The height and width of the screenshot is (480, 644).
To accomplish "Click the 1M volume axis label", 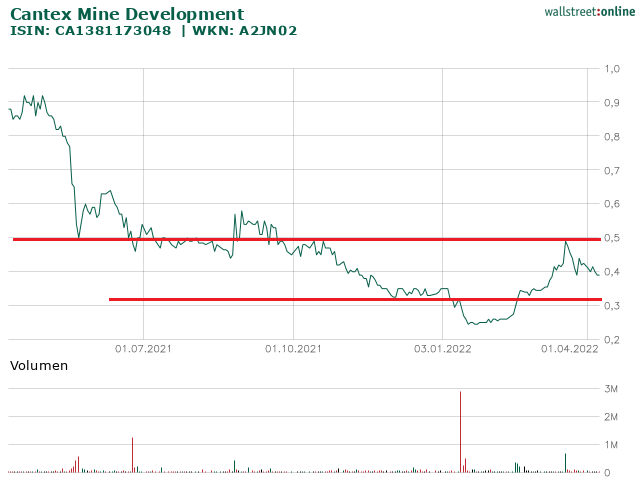I will 611,445.
